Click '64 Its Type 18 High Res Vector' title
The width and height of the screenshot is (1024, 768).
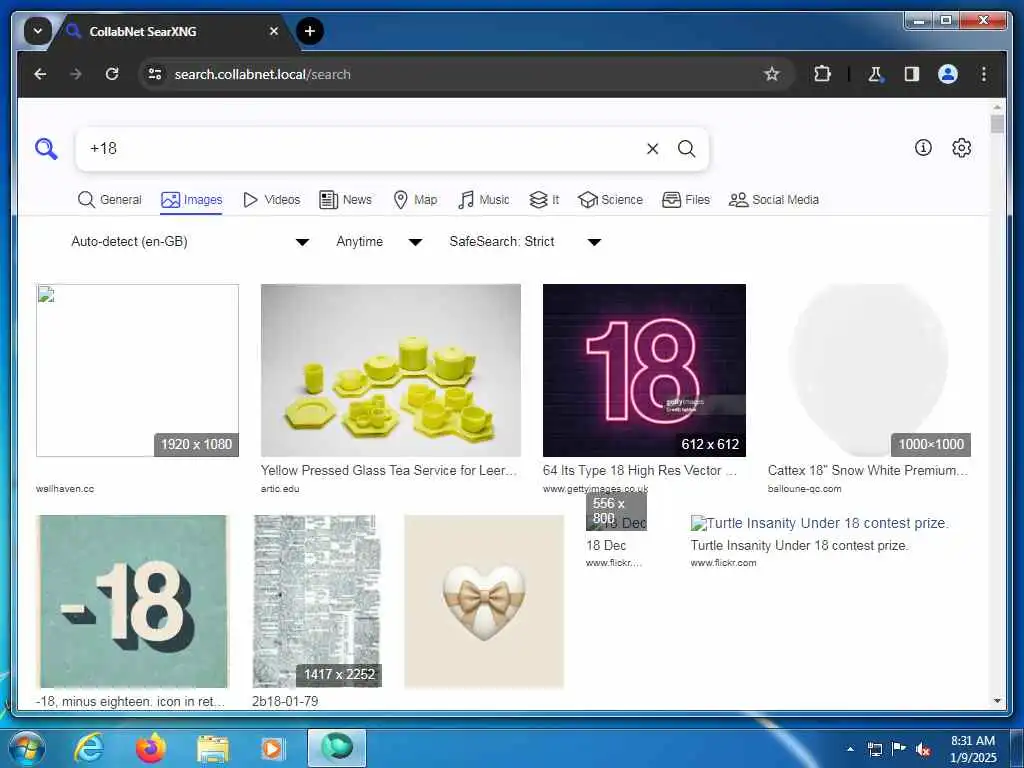[x=639, y=470]
